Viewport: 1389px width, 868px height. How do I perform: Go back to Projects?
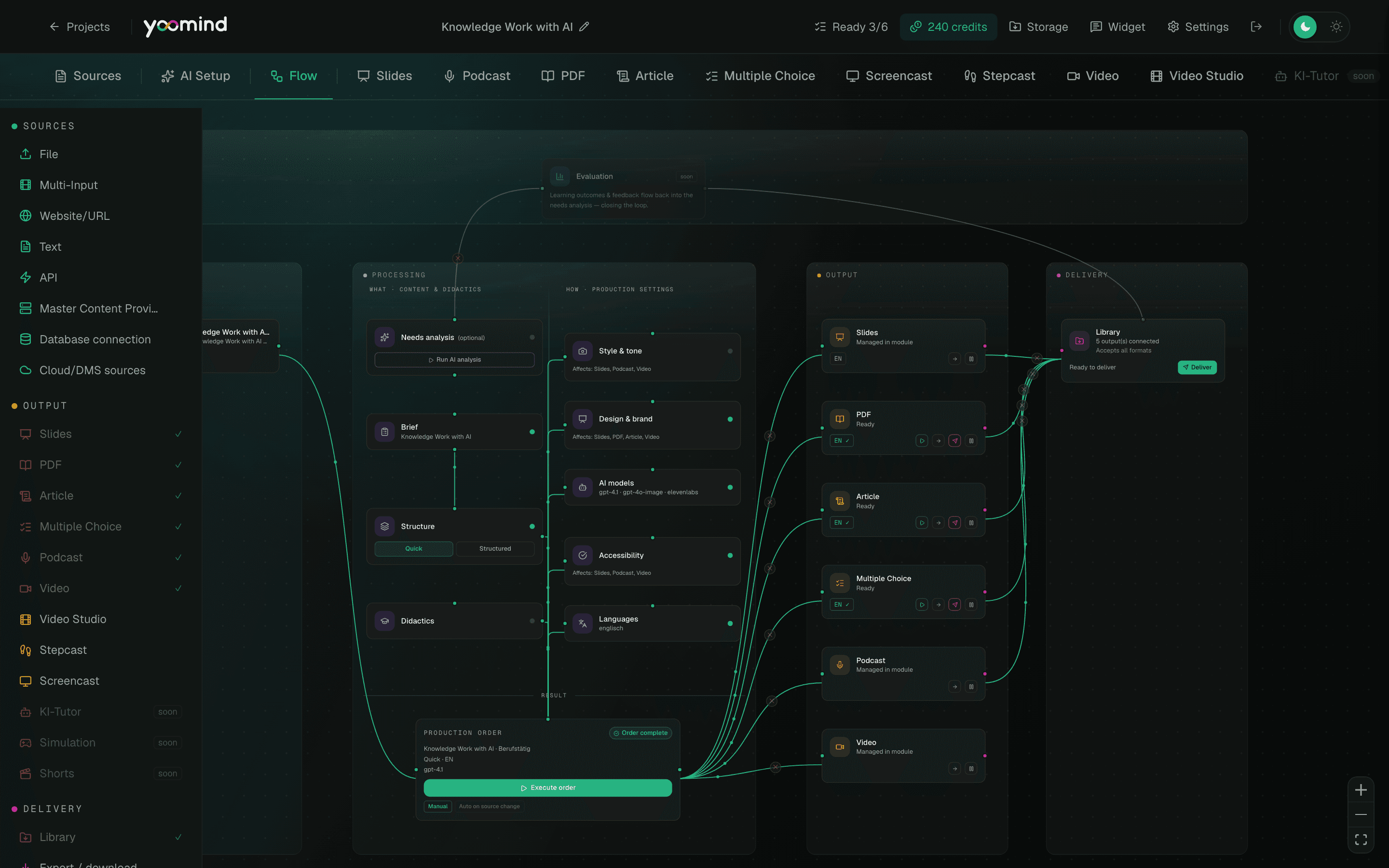[x=79, y=27]
